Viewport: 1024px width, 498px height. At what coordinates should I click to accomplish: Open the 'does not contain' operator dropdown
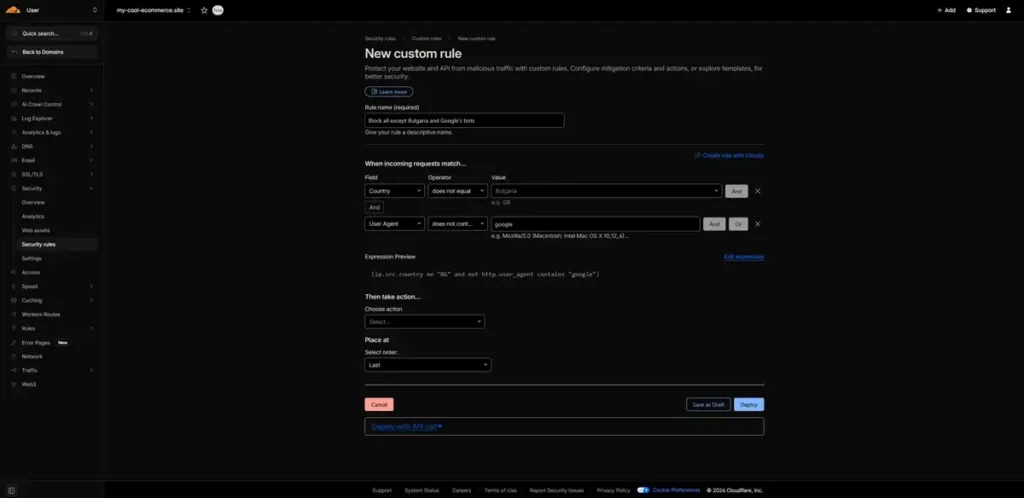[458, 224]
